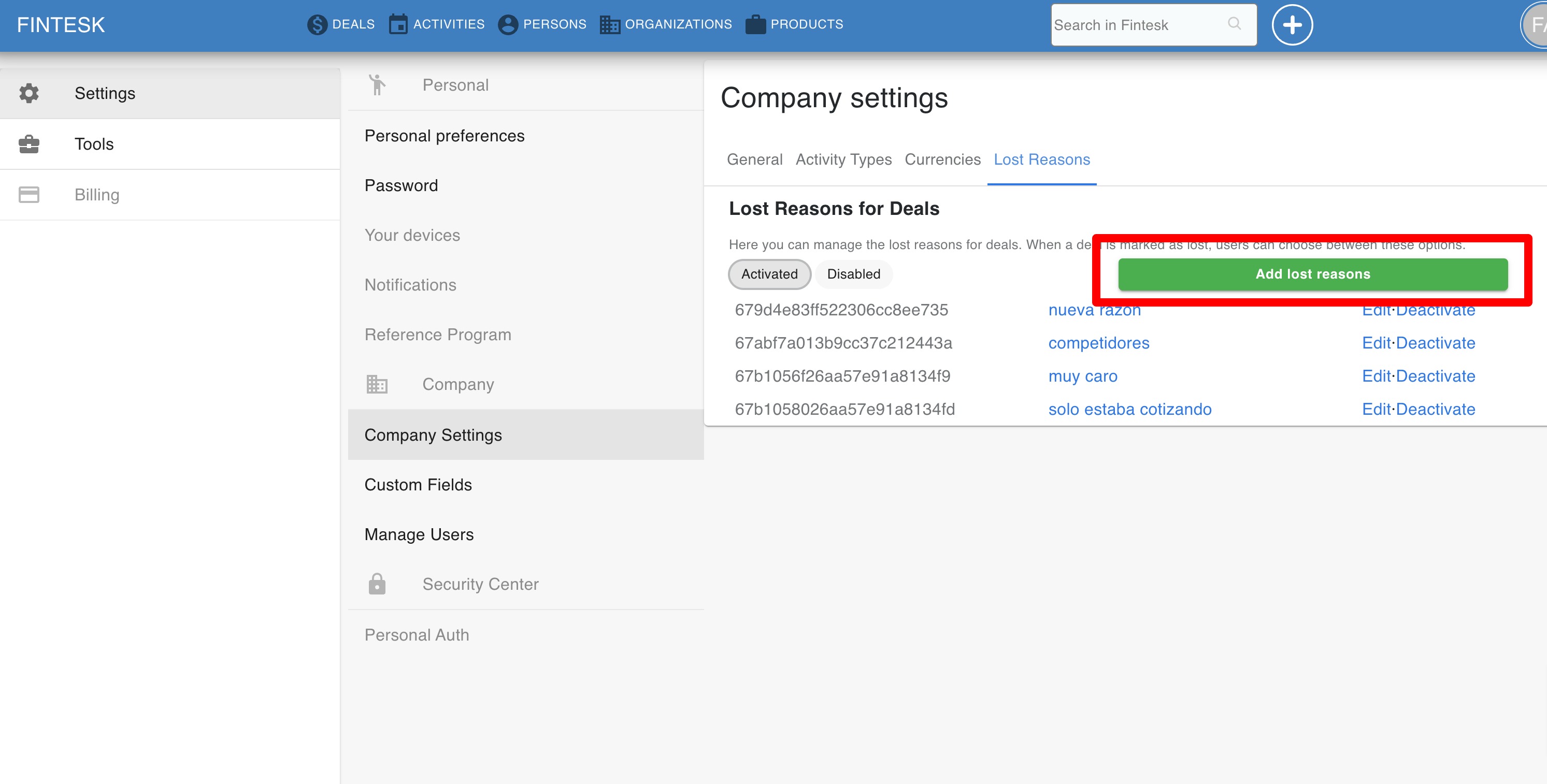This screenshot has height=784, width=1547.
Task: Open Custom Fields page
Action: (525, 485)
